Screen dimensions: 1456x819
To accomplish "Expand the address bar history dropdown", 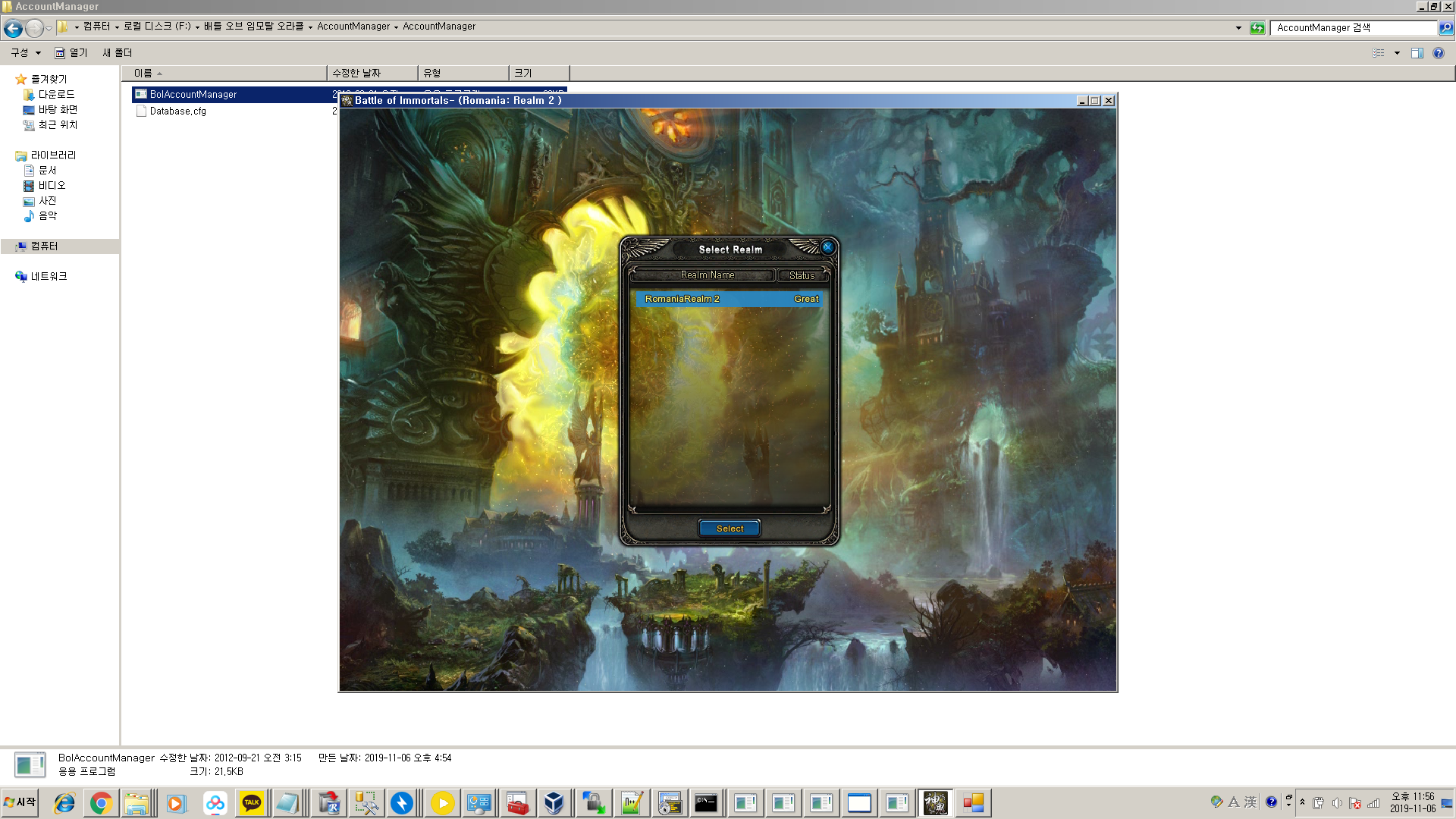I will [1238, 28].
